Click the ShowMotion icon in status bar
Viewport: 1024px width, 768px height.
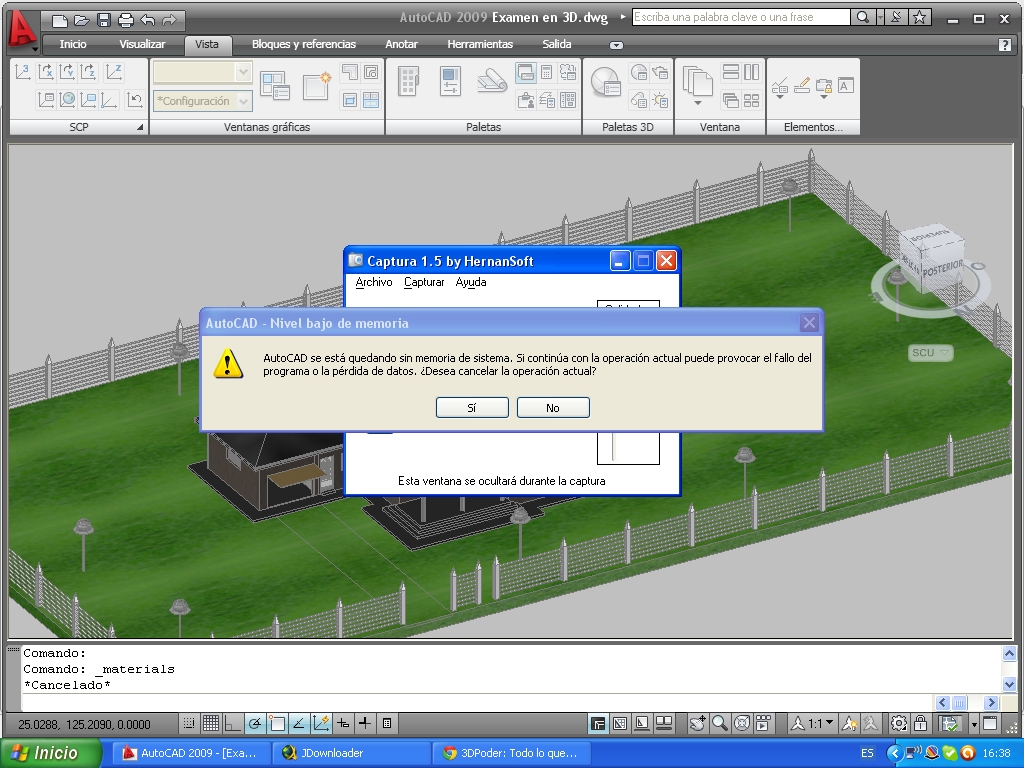point(763,723)
